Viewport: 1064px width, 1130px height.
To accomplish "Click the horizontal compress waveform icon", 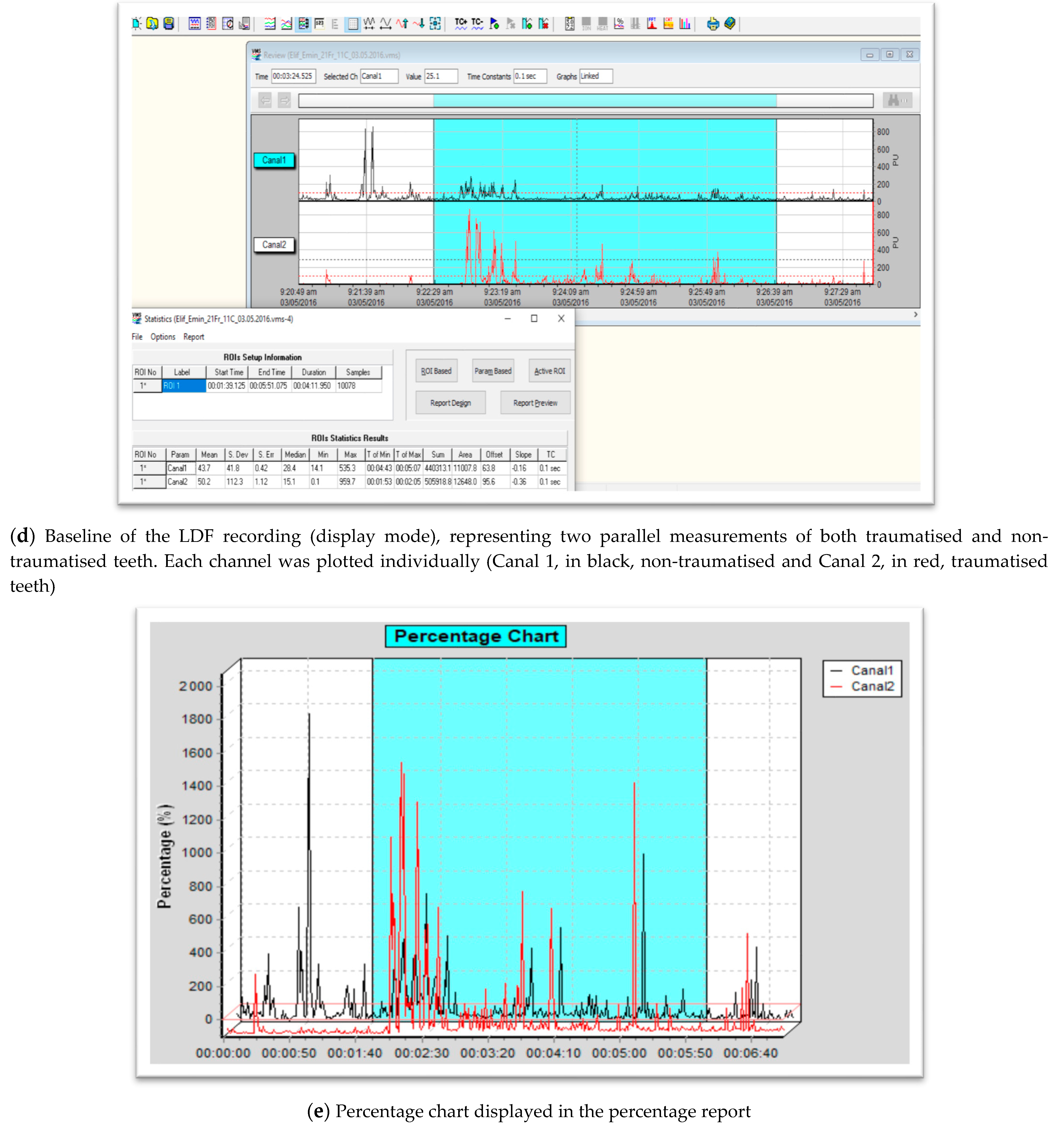I will [369, 23].
